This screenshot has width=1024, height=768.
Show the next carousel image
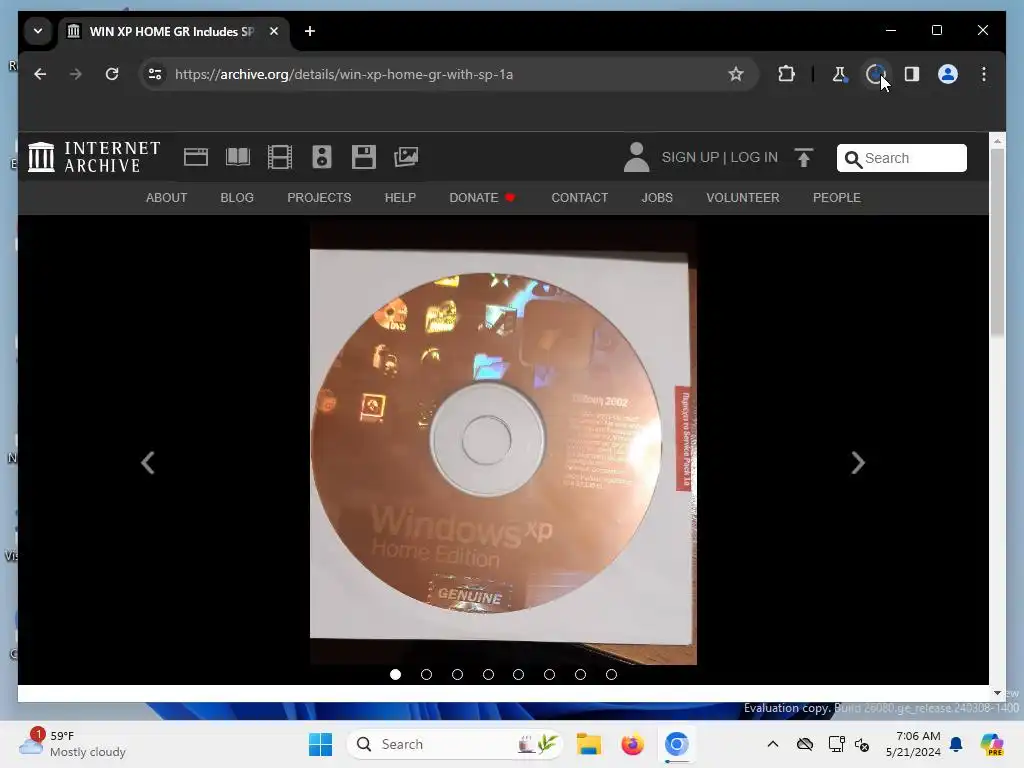(x=858, y=463)
